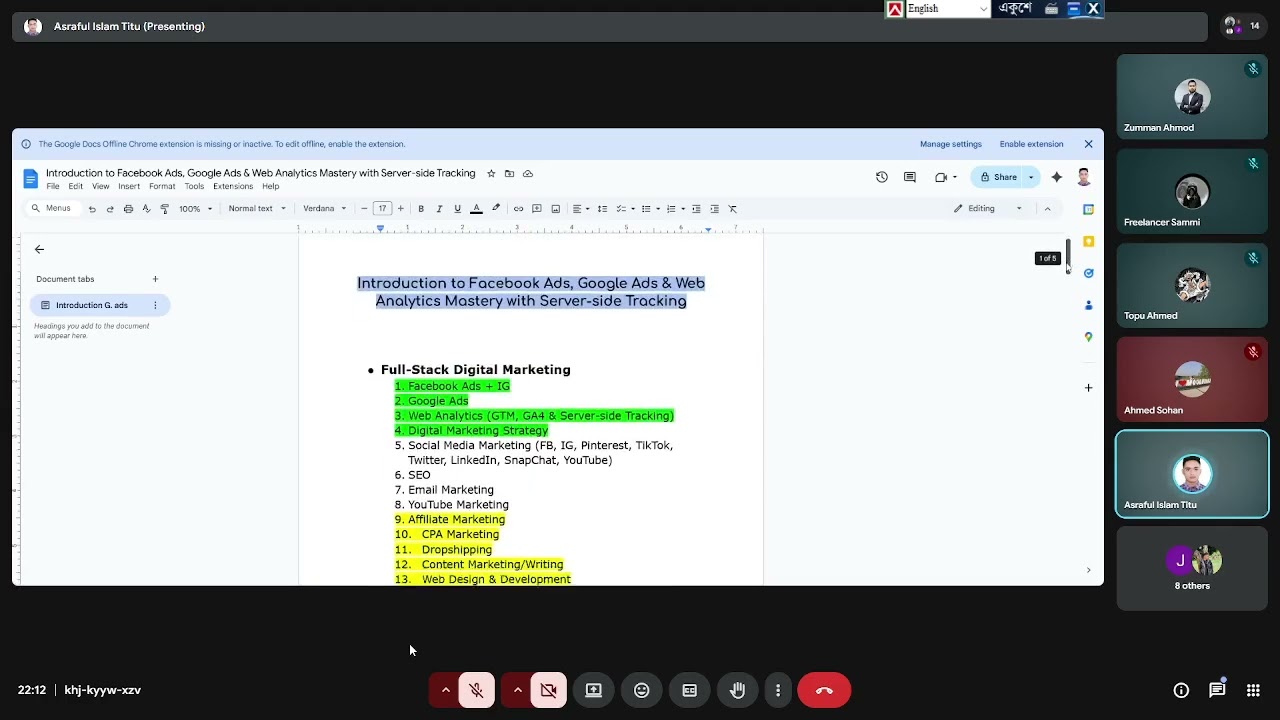Viewport: 1280px width, 720px height.
Task: Open Meet activities grid icon
Action: [1253, 690]
